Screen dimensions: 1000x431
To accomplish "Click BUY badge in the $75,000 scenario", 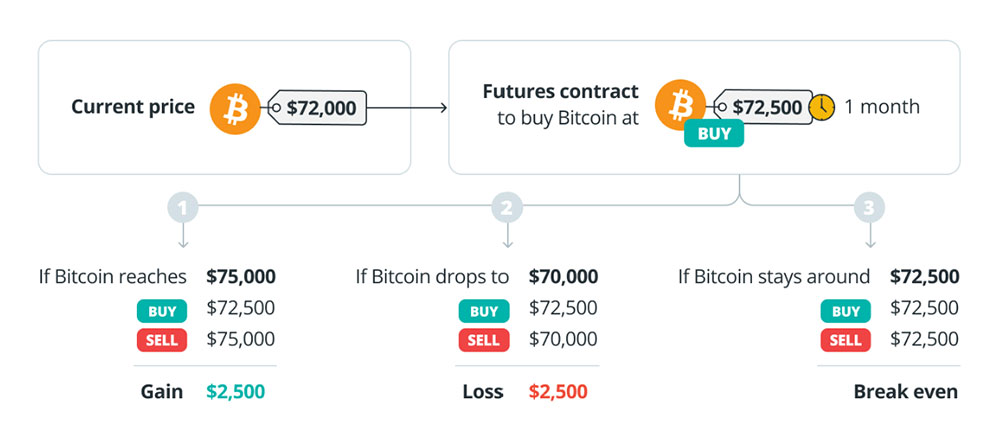I will pyautogui.click(x=161, y=311).
